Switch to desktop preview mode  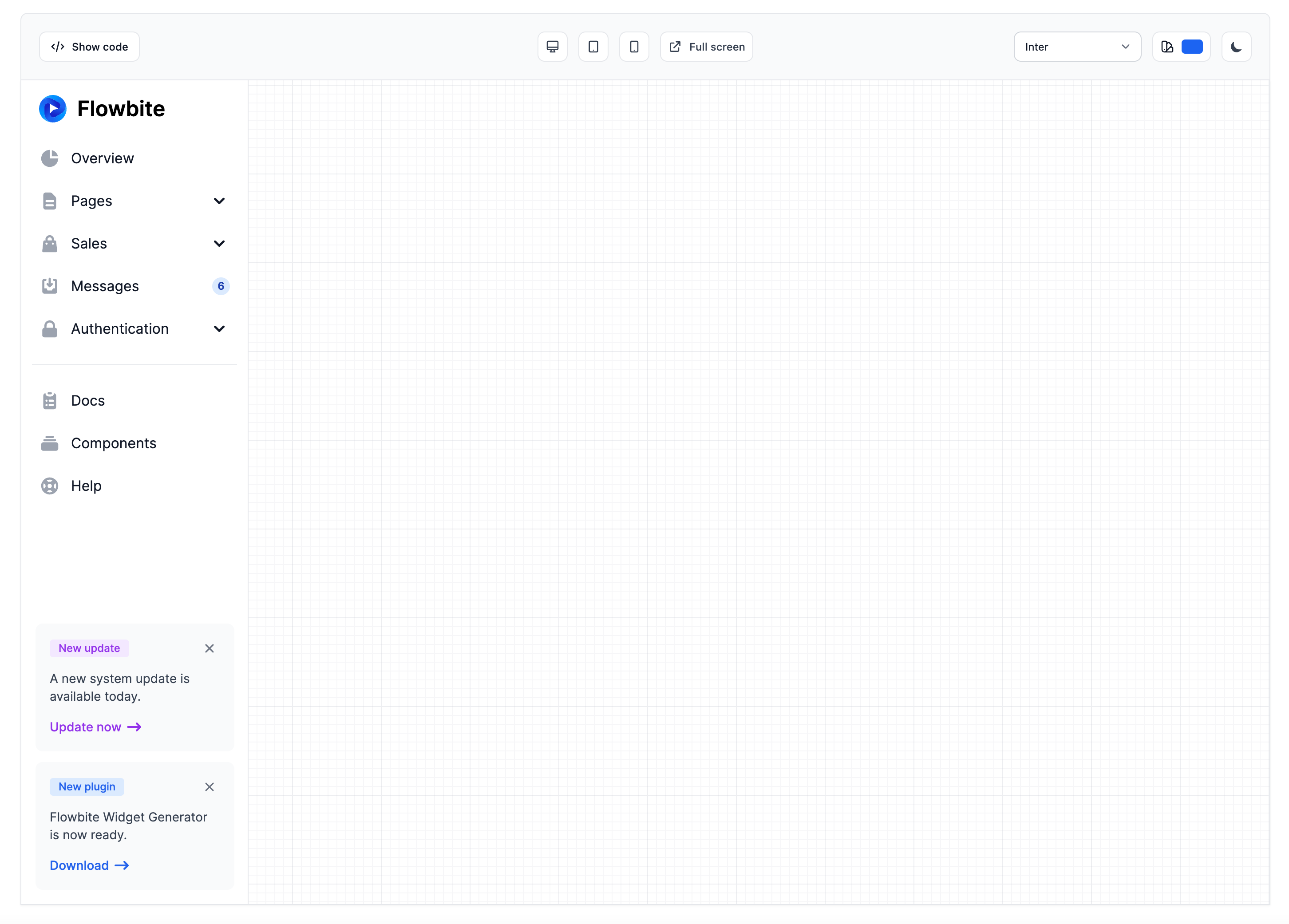(x=552, y=47)
